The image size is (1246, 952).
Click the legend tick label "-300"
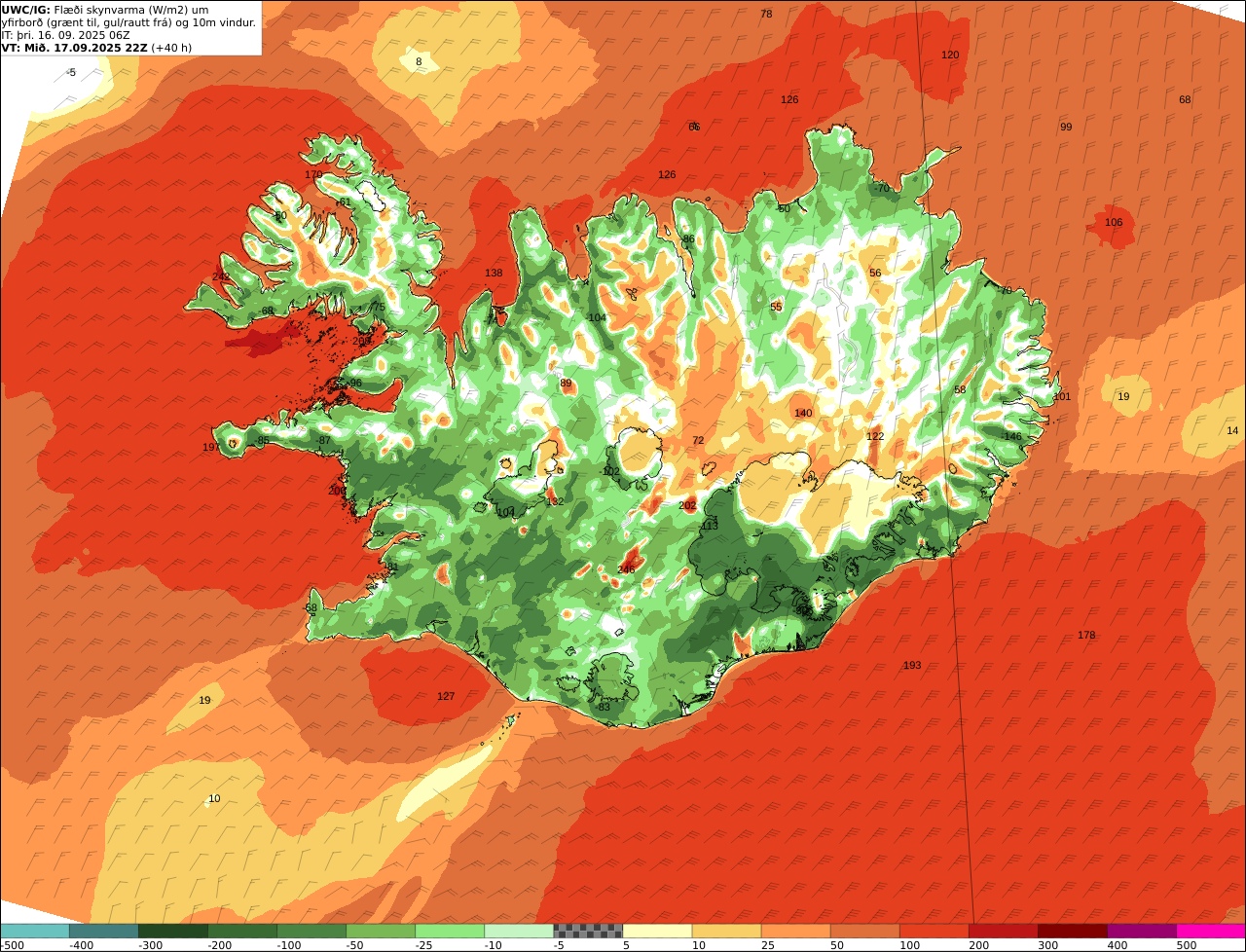pos(150,945)
